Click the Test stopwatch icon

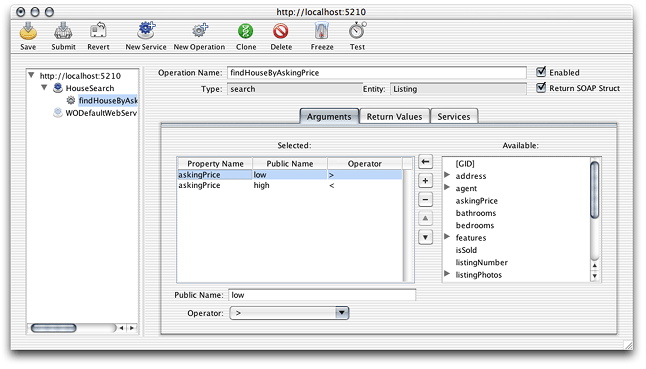(x=357, y=31)
